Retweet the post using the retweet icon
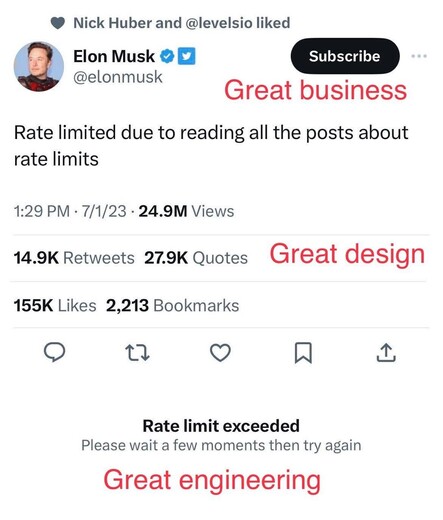This screenshot has height=520, width=443. (137, 353)
